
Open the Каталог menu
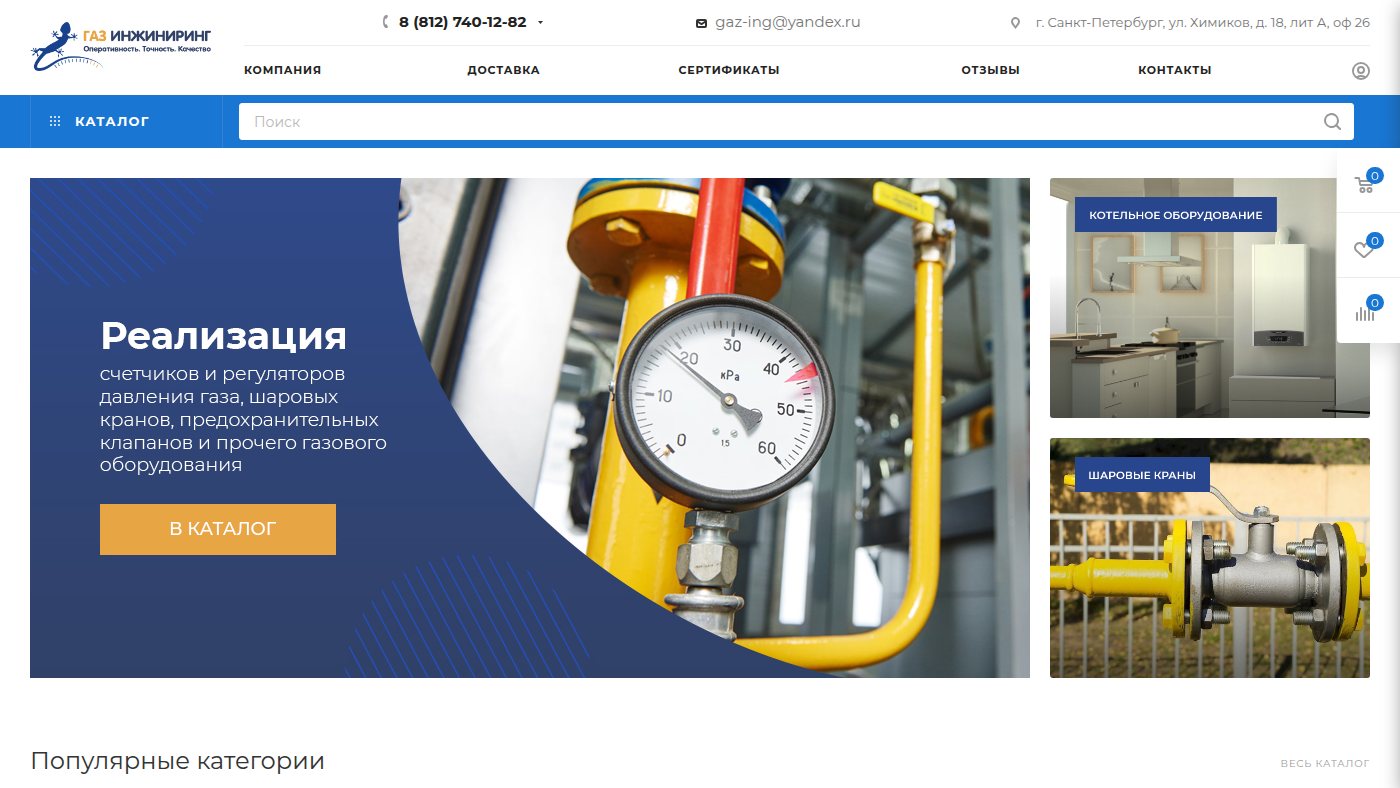click(x=126, y=121)
